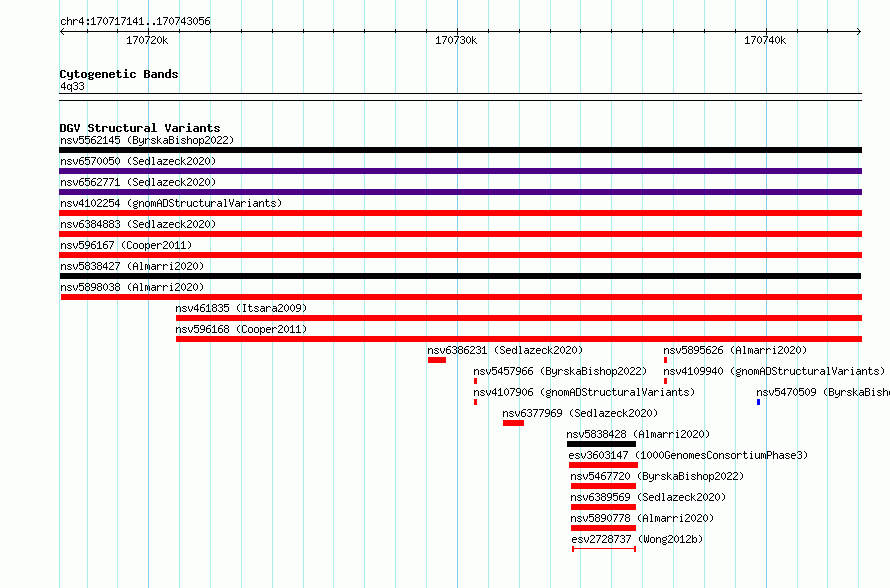Screen dimensions: 890x588
Task: Select the small blue nsv5470509 marker
Action: point(758,402)
